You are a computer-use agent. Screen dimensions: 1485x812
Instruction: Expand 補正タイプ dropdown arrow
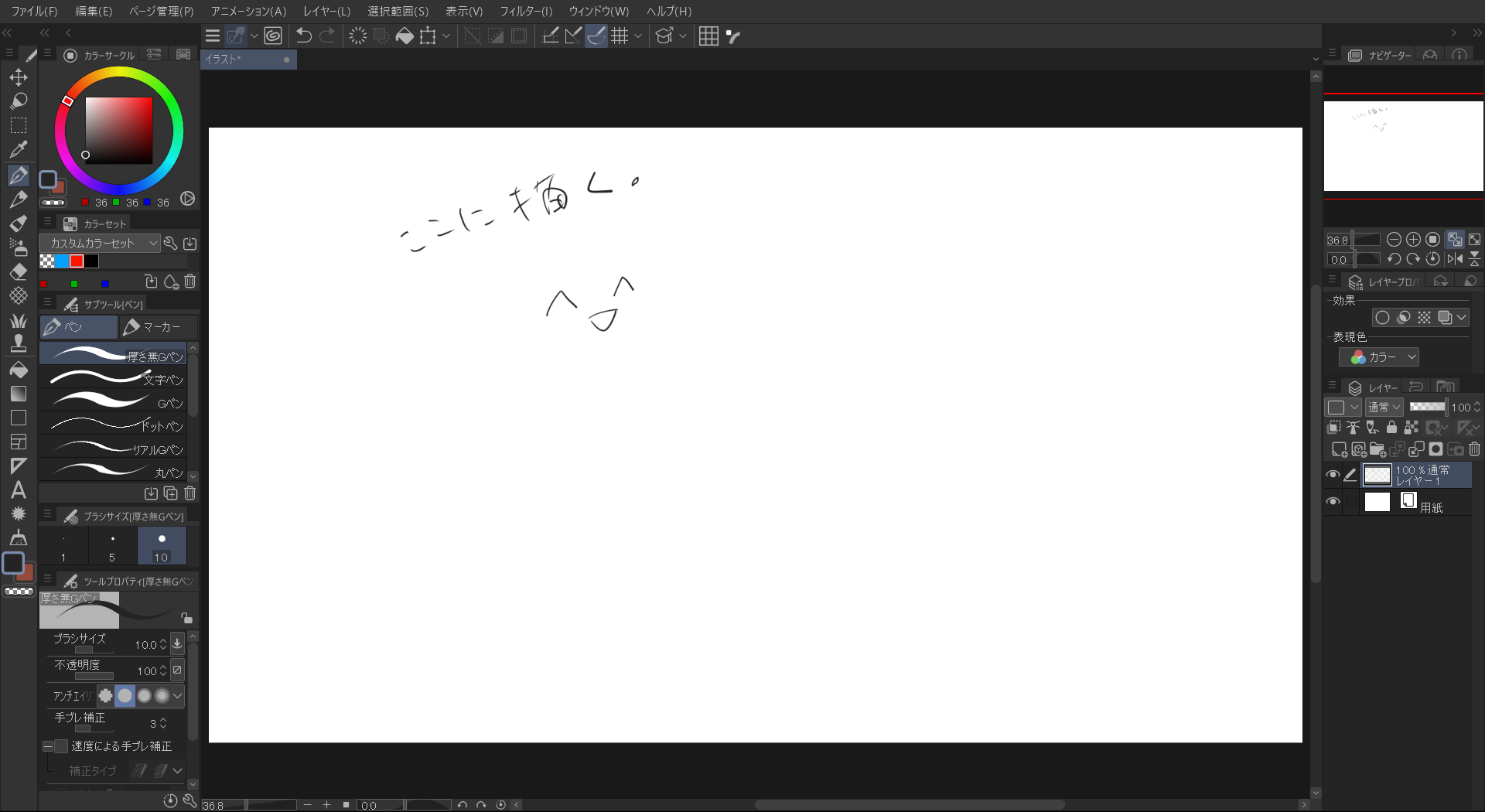click(x=178, y=771)
